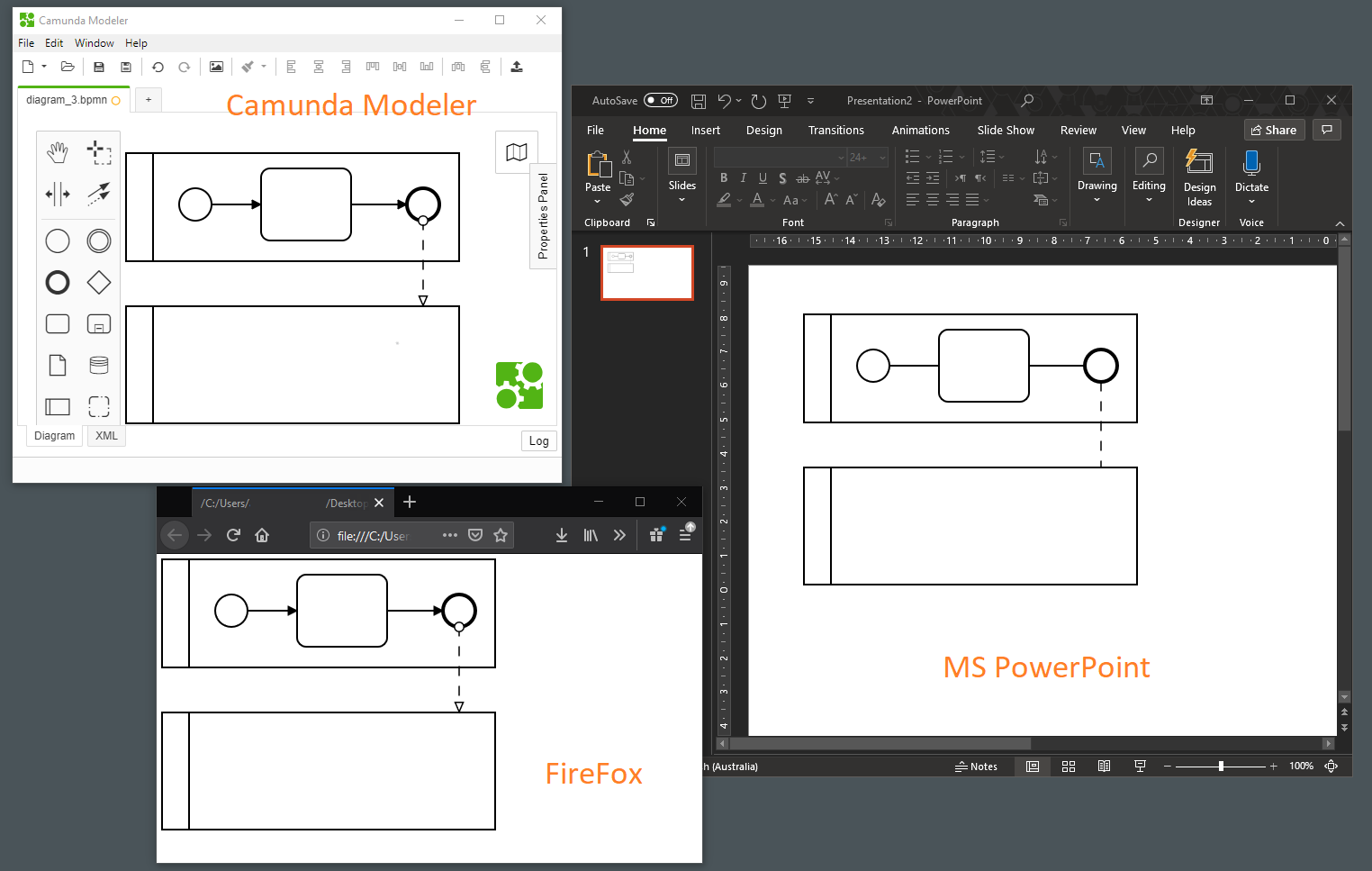Expand the Drawing dropdown in PowerPoint
Screen dimensions: 1372x871
coord(1097,200)
